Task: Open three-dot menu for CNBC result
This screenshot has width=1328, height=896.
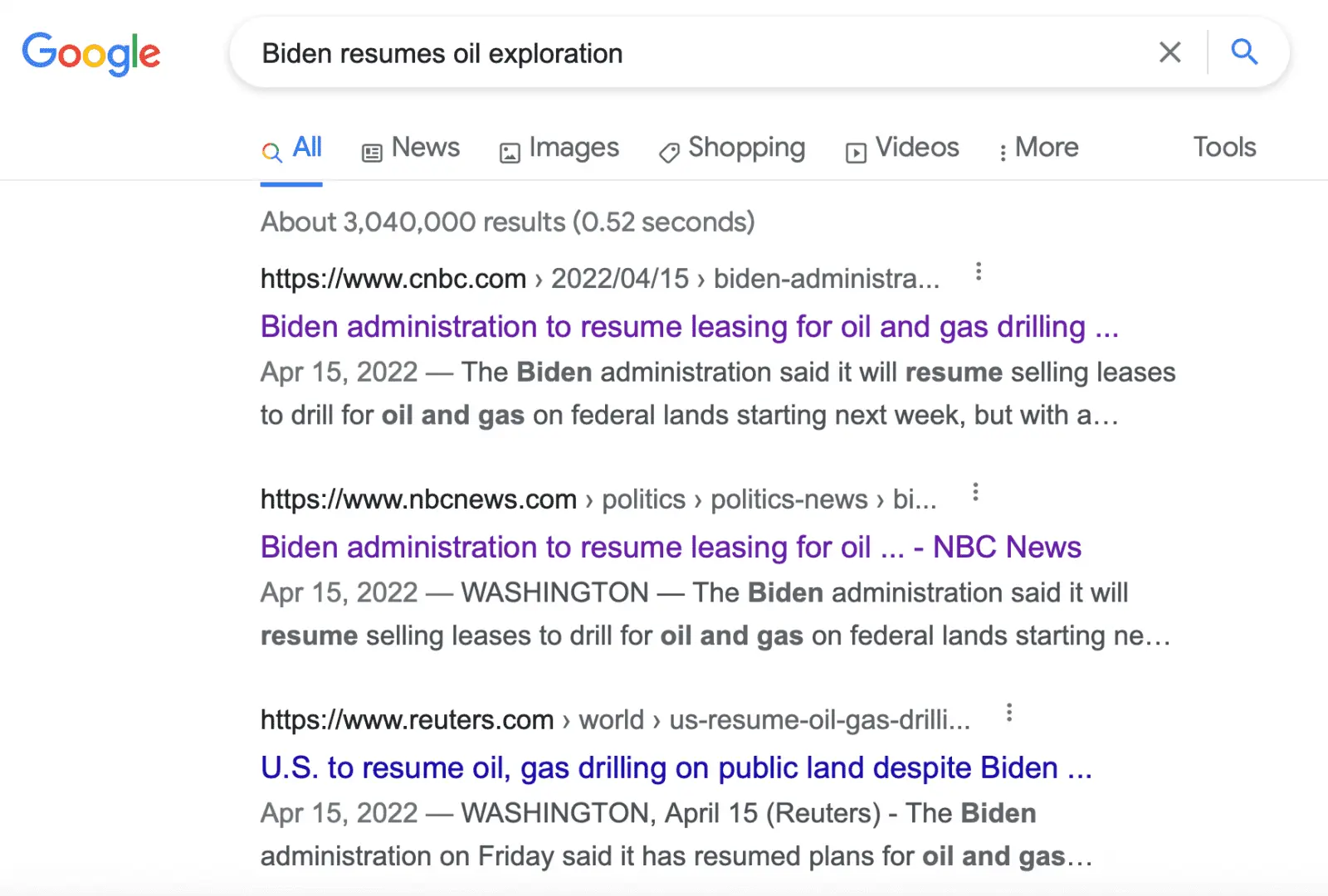Action: (x=979, y=272)
